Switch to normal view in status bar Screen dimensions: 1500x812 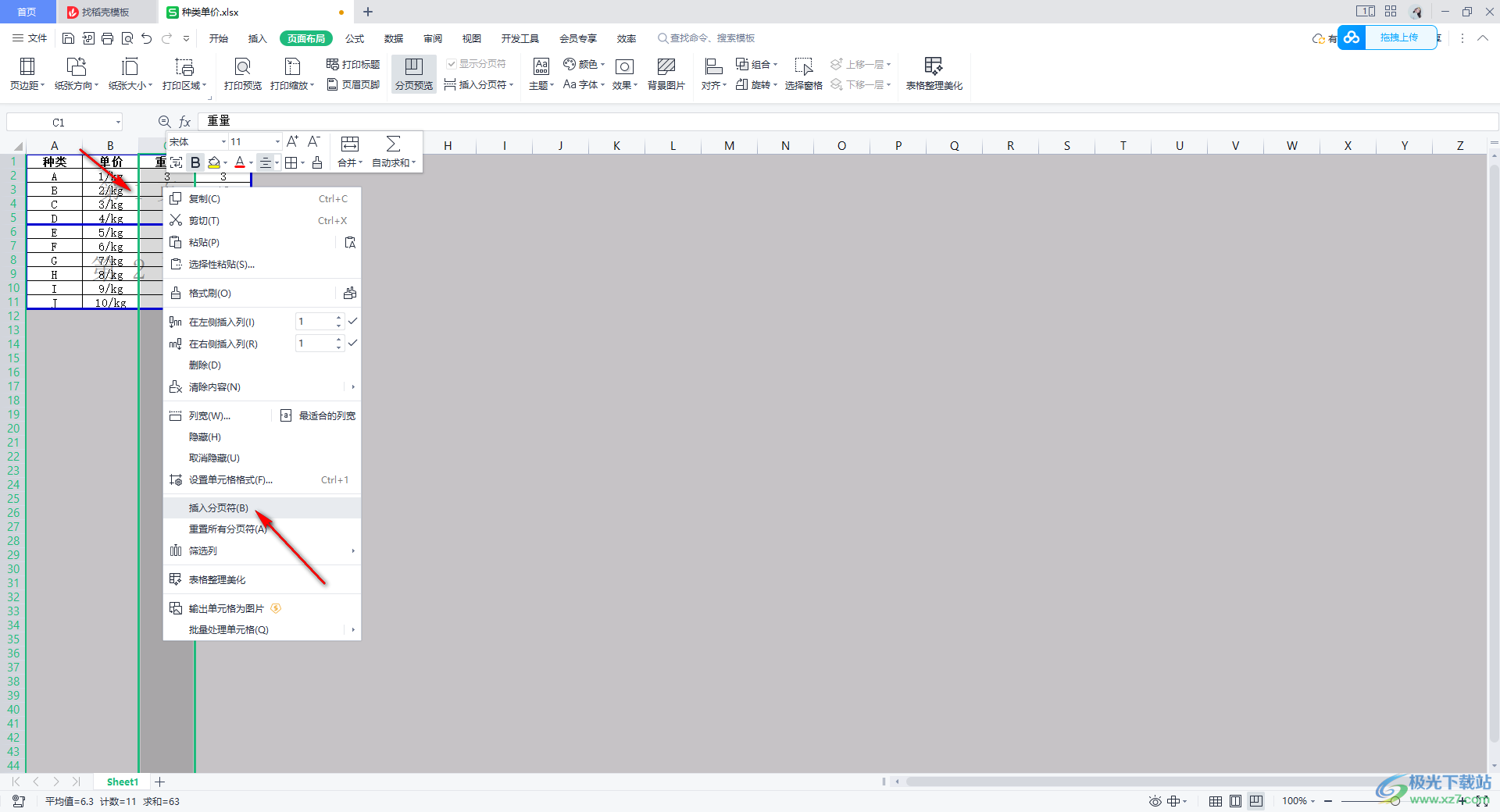pyautogui.click(x=1215, y=801)
